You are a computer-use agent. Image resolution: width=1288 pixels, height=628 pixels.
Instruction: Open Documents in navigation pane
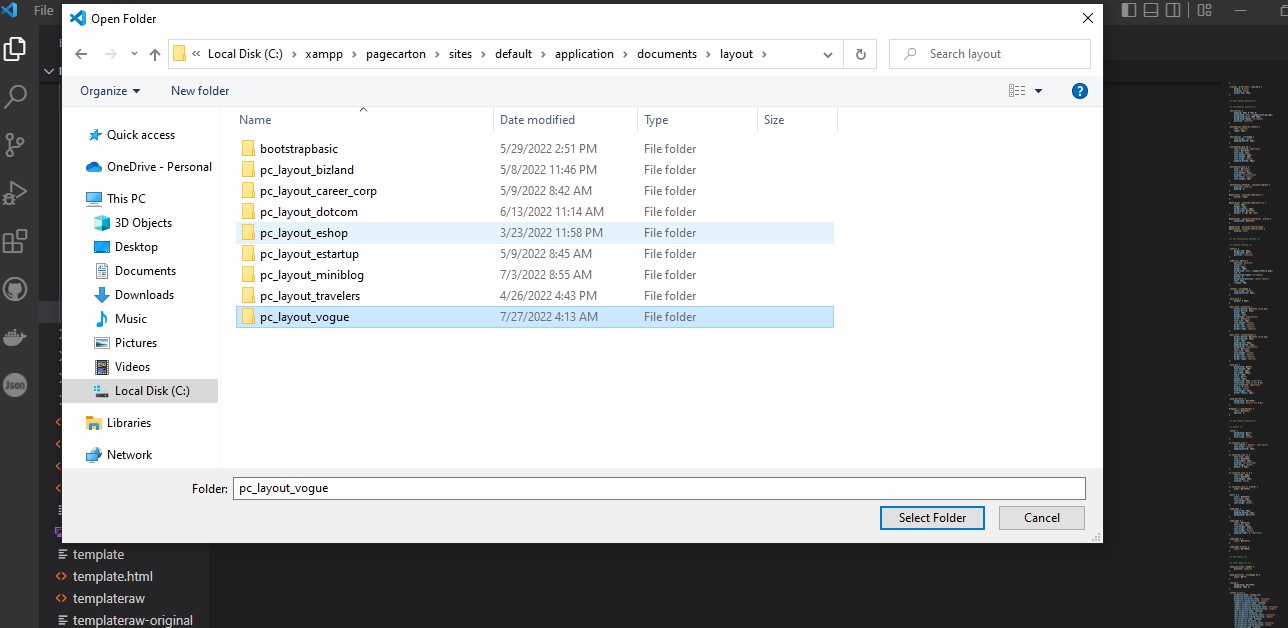(145, 271)
